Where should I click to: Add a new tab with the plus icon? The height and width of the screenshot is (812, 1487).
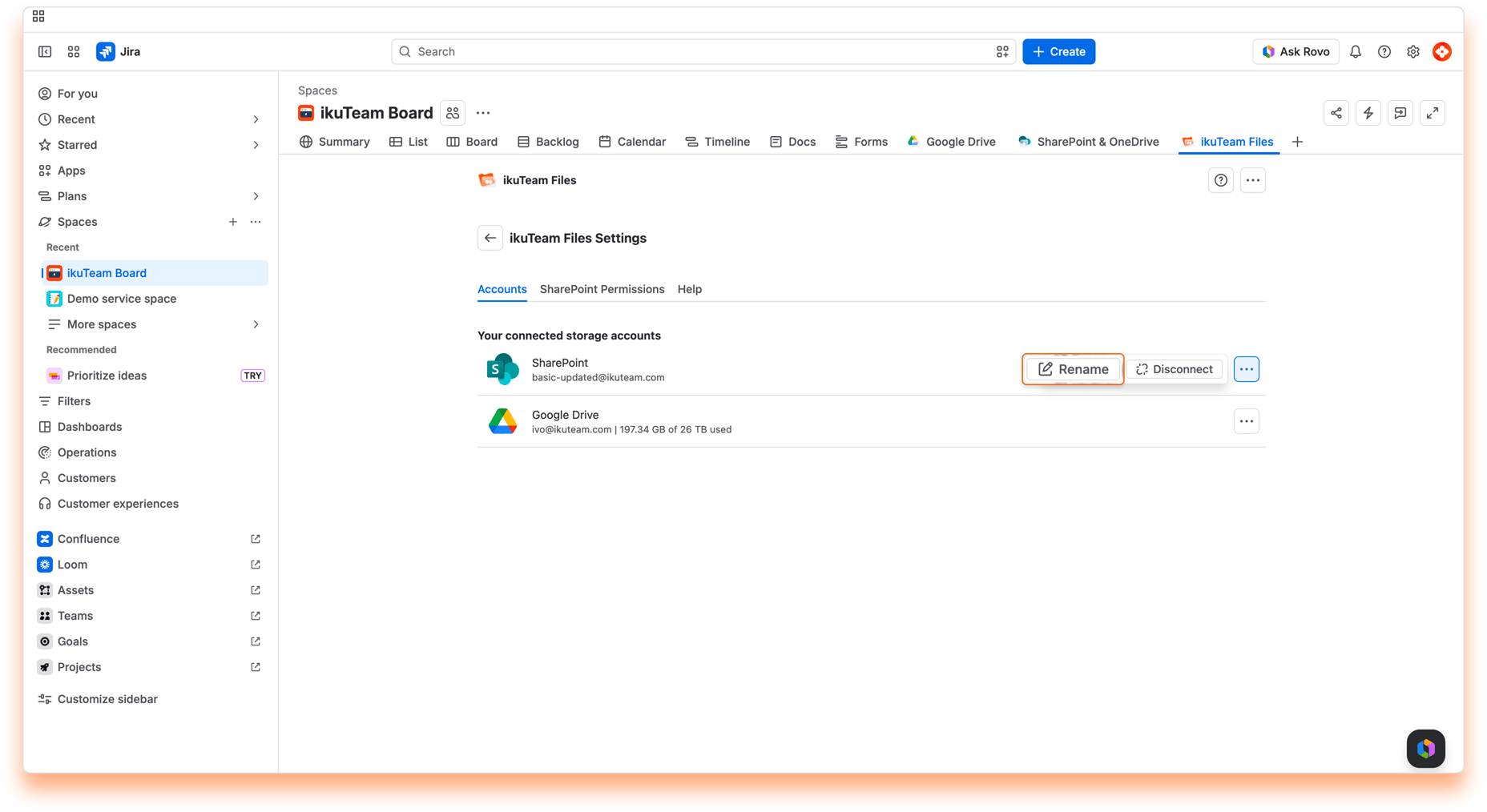click(1297, 142)
